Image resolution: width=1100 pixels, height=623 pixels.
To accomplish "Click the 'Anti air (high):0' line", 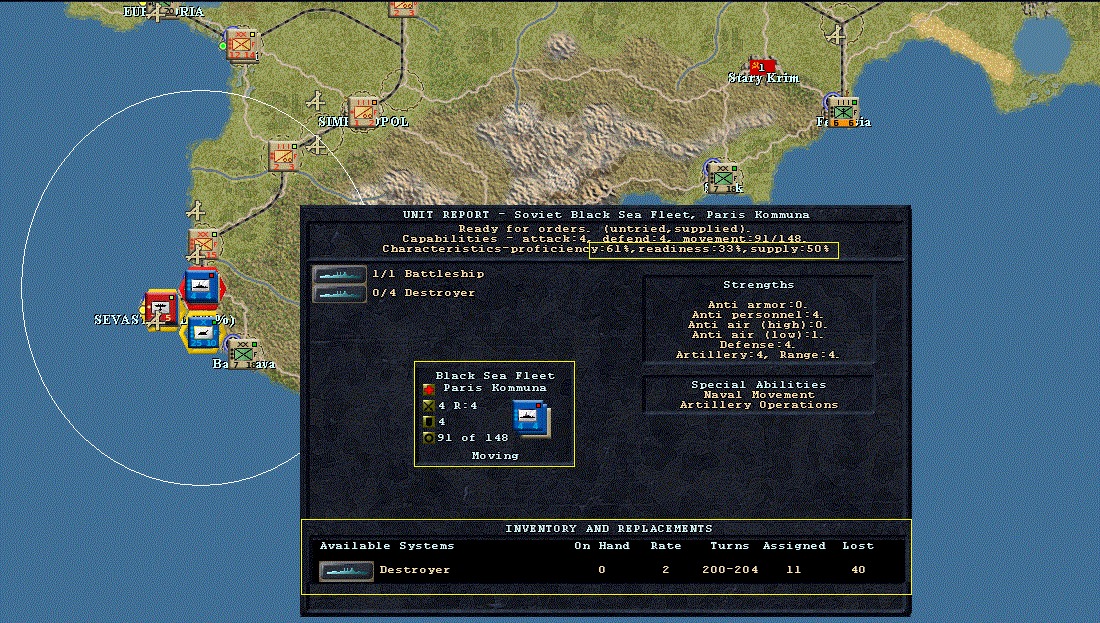I will click(x=758, y=325).
